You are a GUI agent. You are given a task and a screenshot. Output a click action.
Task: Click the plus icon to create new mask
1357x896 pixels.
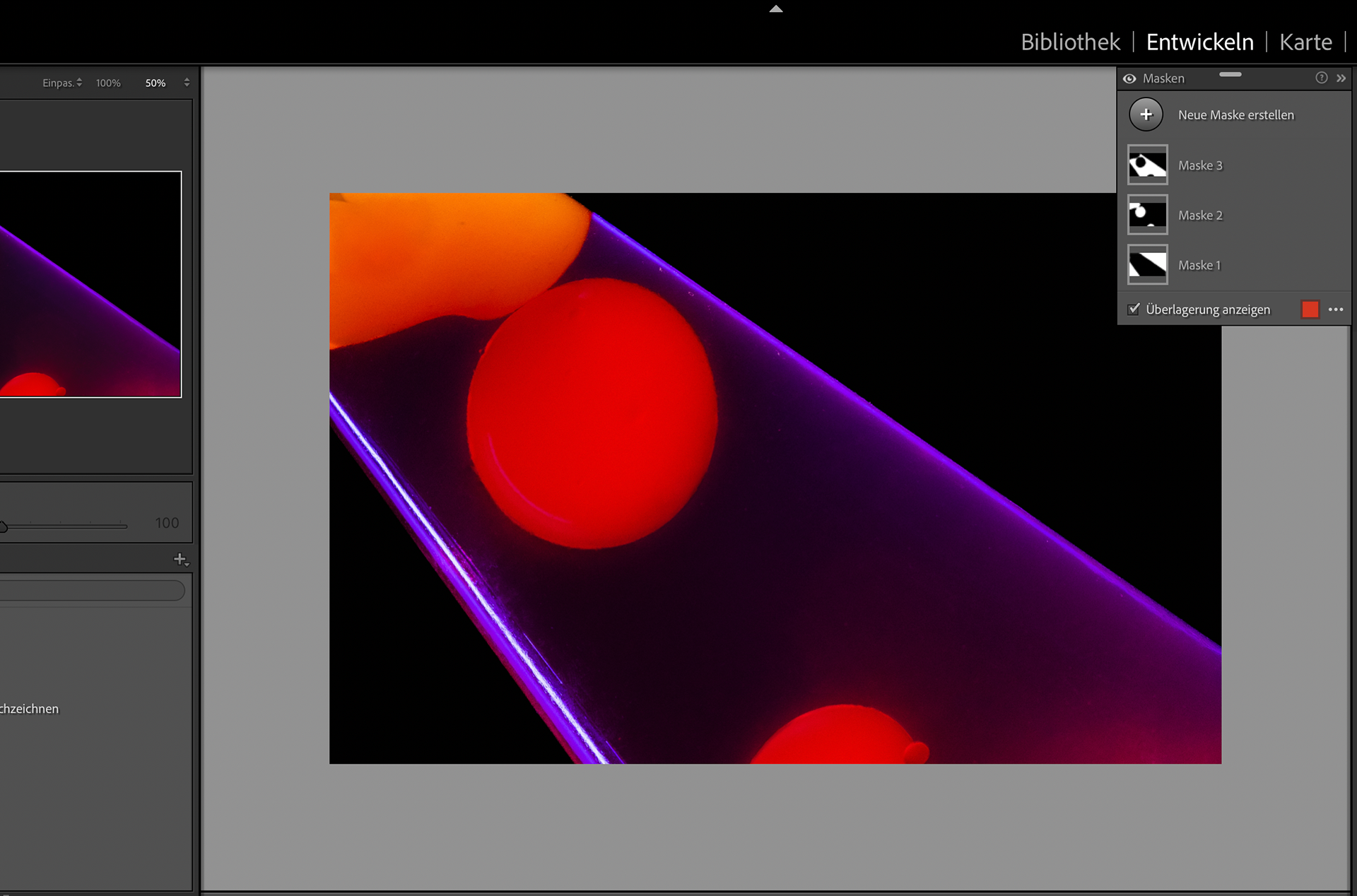1146,114
